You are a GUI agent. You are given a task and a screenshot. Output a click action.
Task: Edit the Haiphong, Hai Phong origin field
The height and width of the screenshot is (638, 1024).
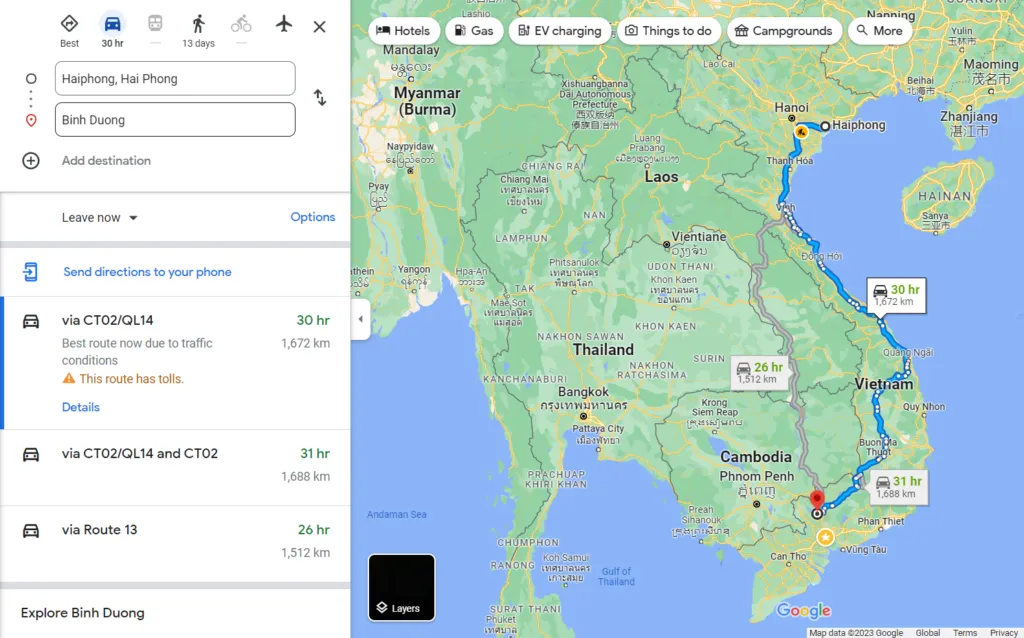click(x=175, y=78)
